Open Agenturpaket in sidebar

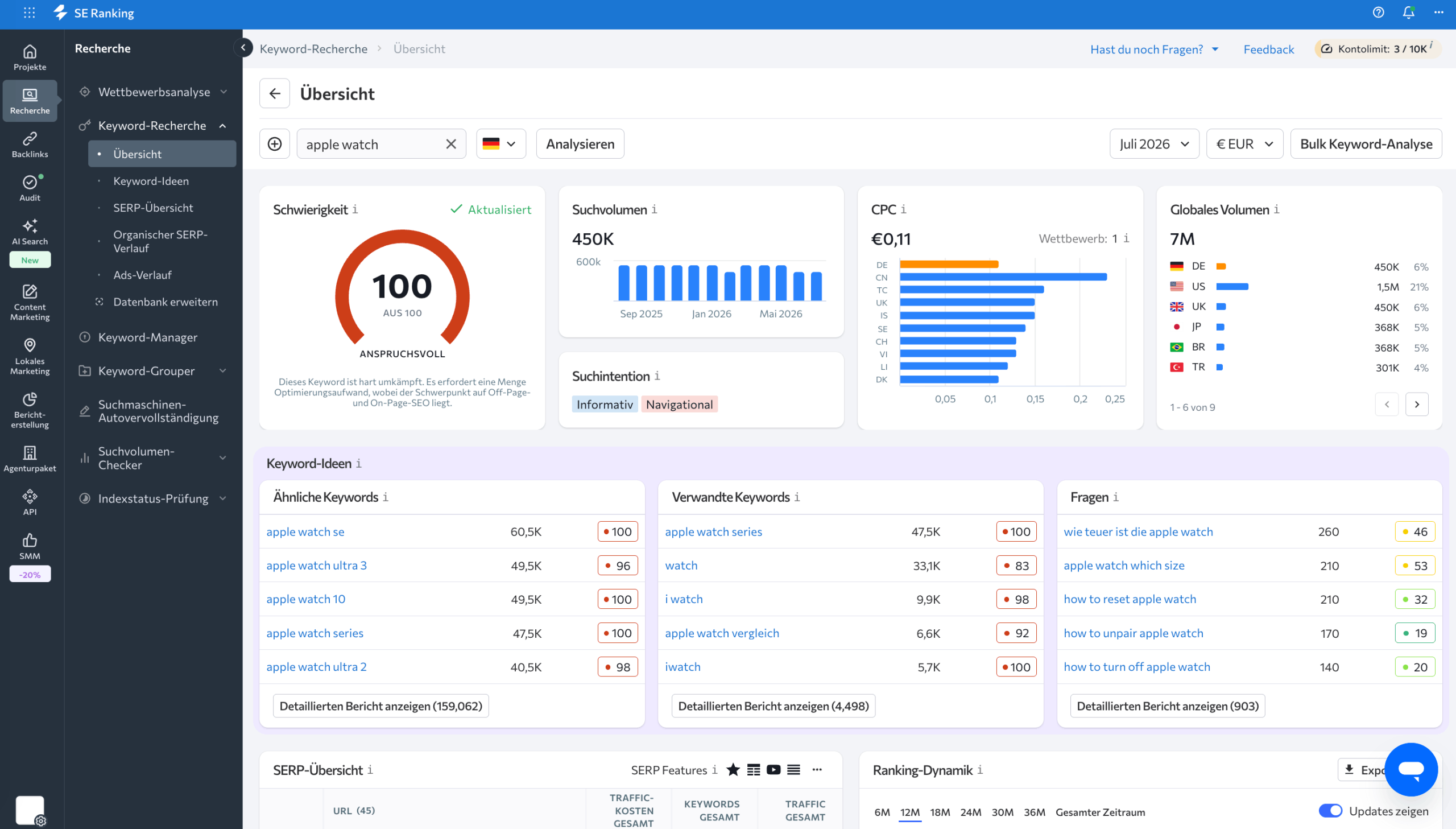coord(30,459)
